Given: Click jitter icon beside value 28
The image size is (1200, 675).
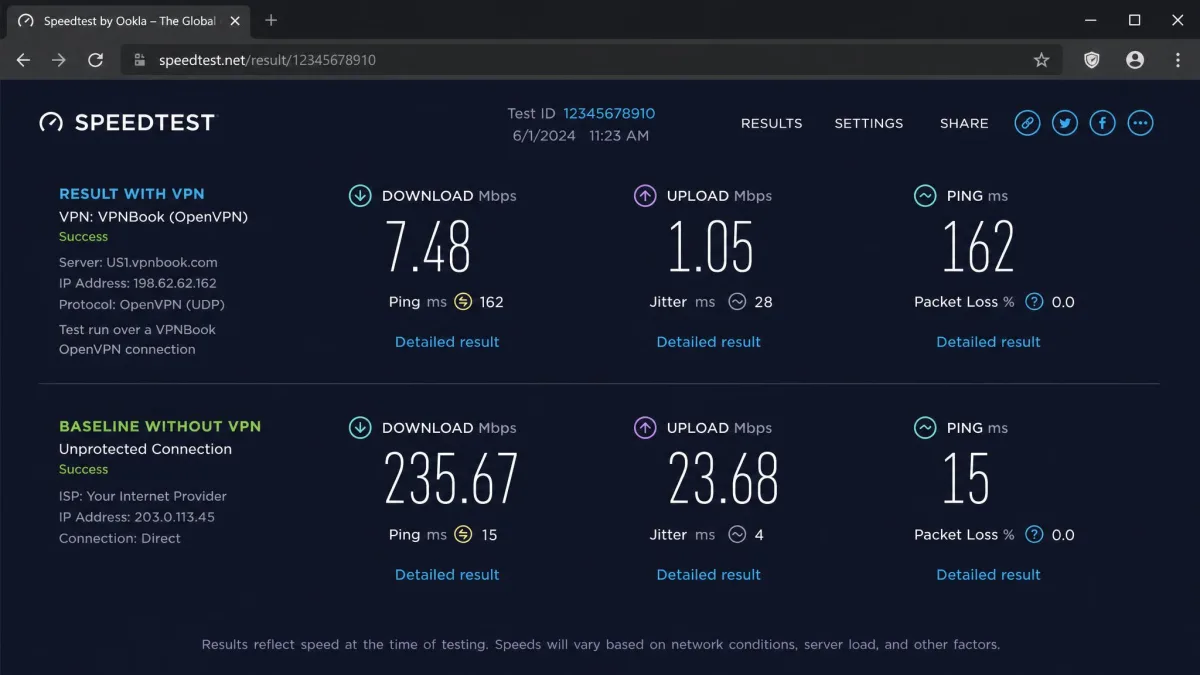Looking at the screenshot, I should pos(737,302).
